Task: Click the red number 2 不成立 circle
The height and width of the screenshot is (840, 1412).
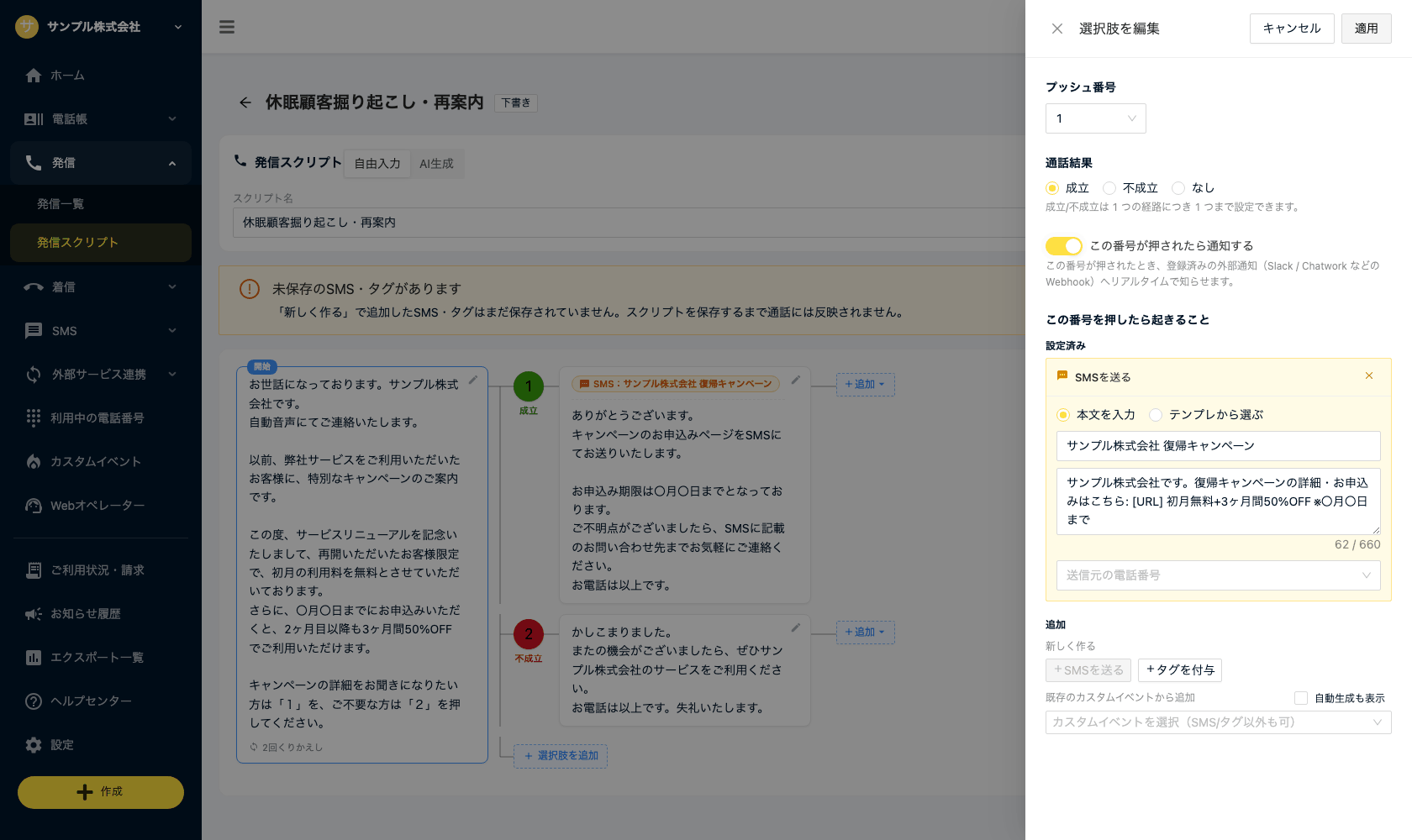Action: (529, 634)
